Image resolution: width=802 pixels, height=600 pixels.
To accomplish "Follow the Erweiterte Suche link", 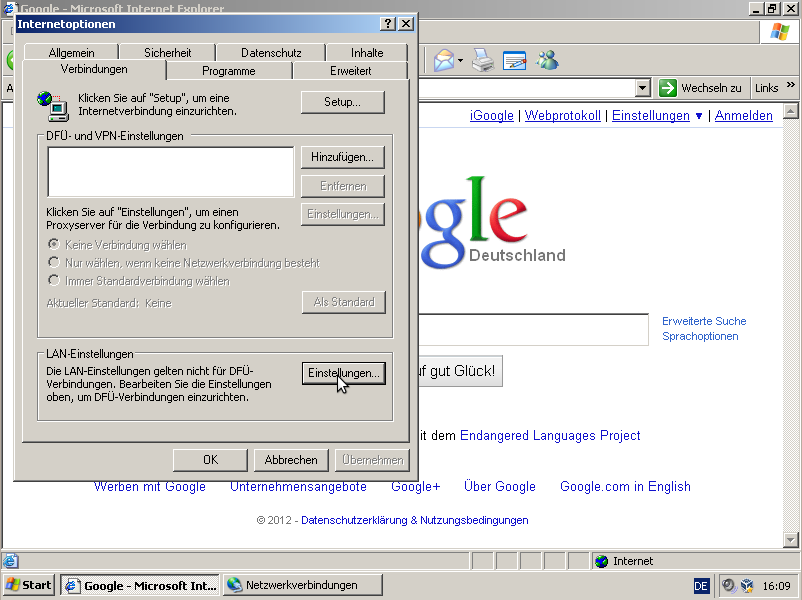I will click(x=704, y=321).
